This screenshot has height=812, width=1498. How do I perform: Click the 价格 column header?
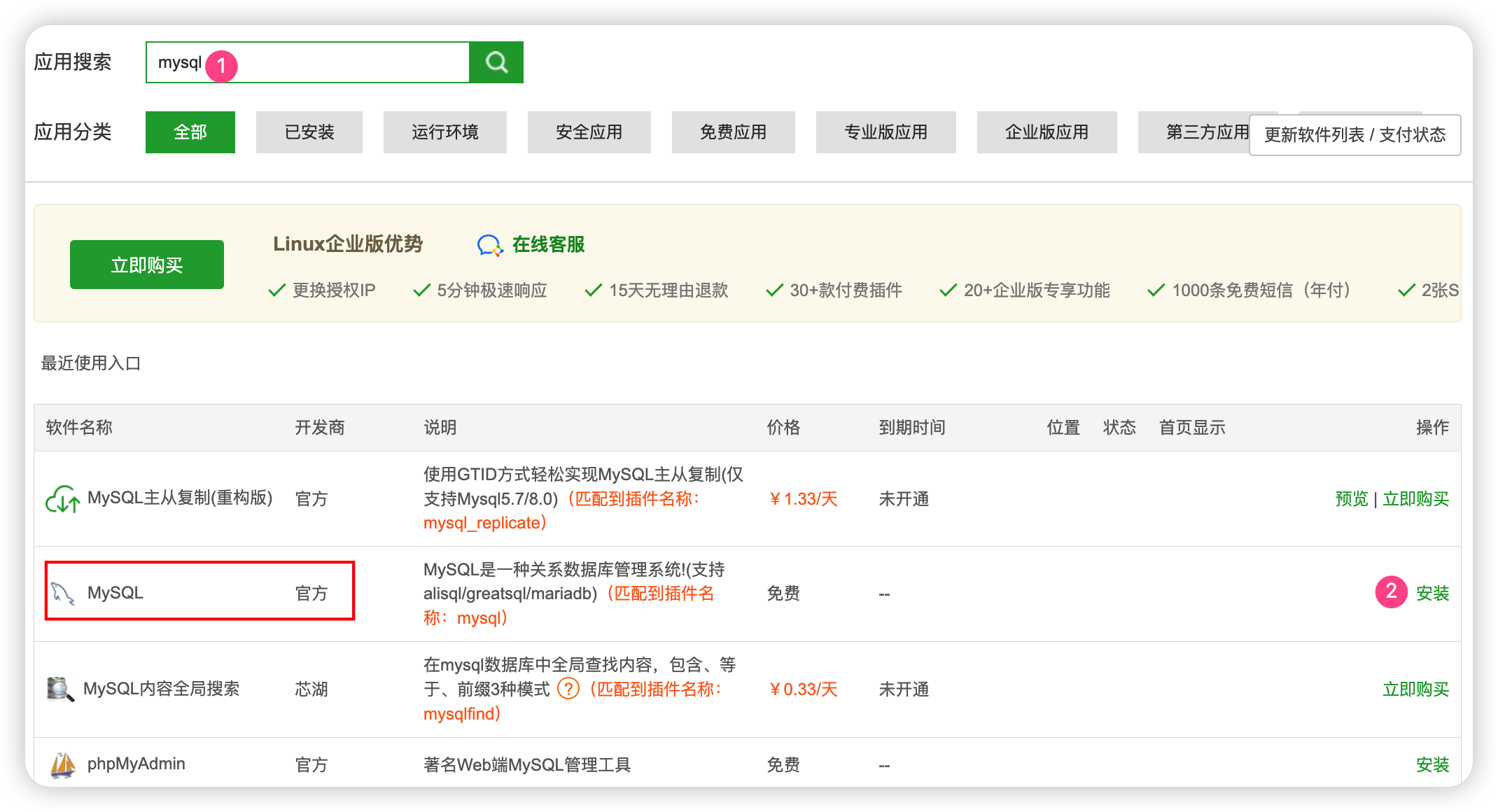coord(783,428)
